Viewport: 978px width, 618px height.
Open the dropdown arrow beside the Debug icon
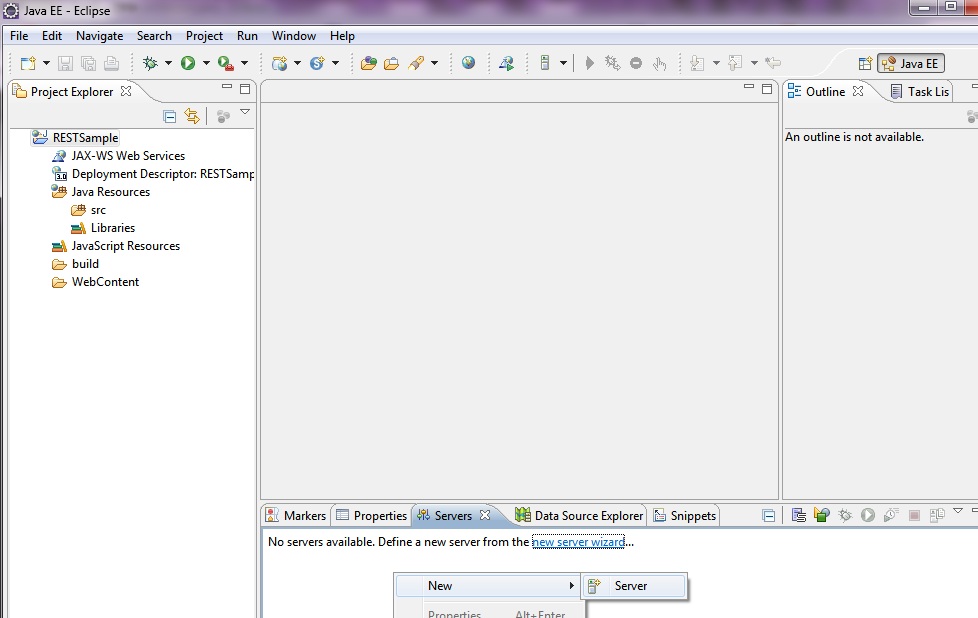click(x=168, y=63)
